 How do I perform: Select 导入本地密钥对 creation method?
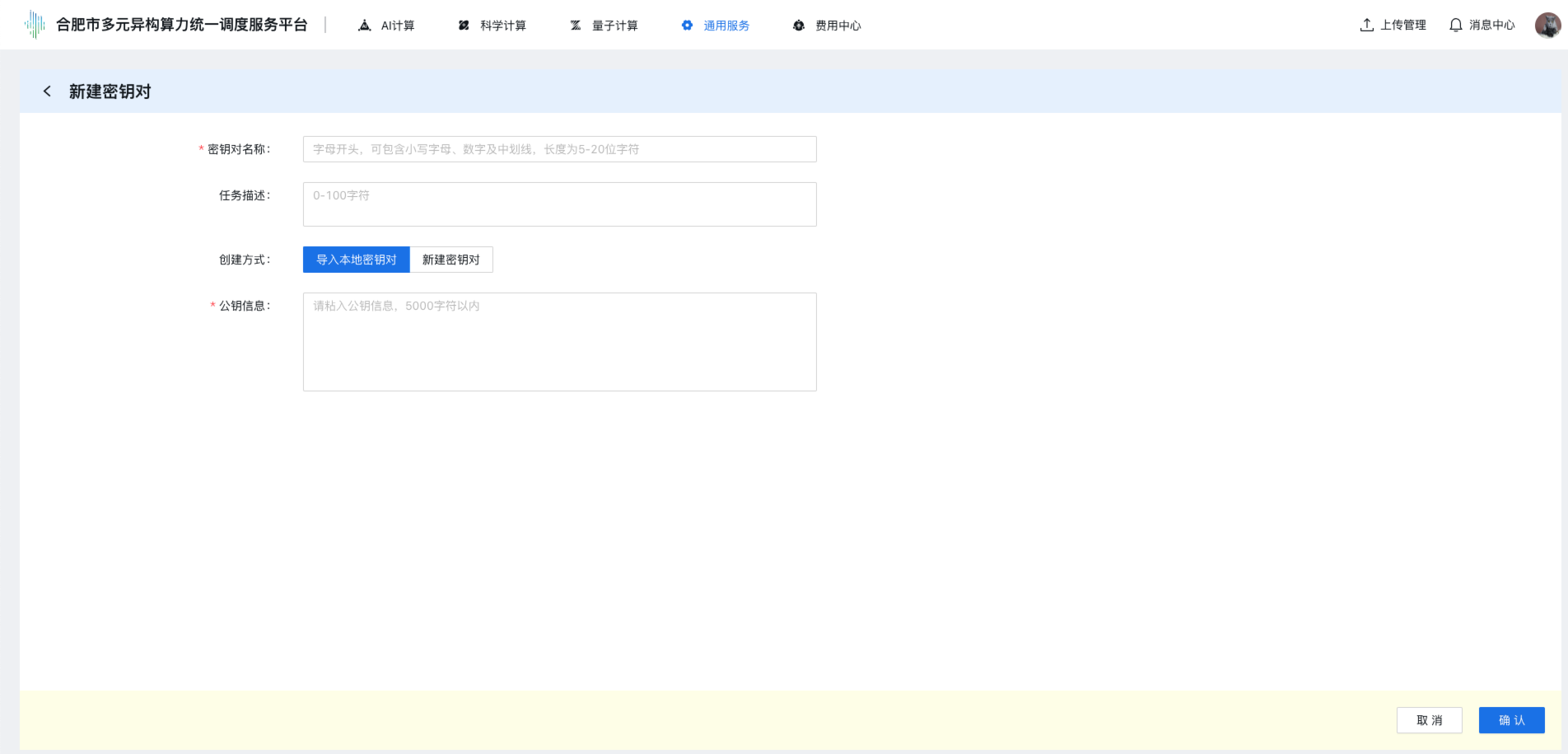357,260
